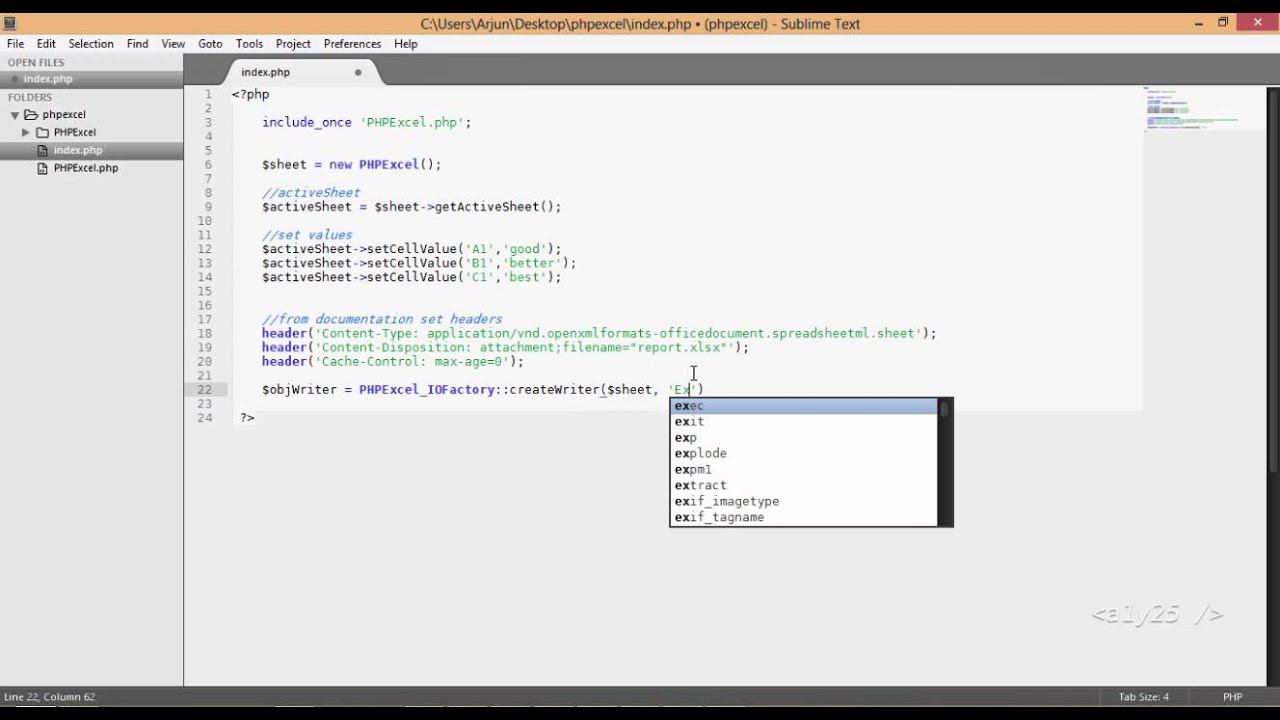Click the FOLDERS sidebar heading
This screenshot has height=720, width=1280.
tap(30, 97)
